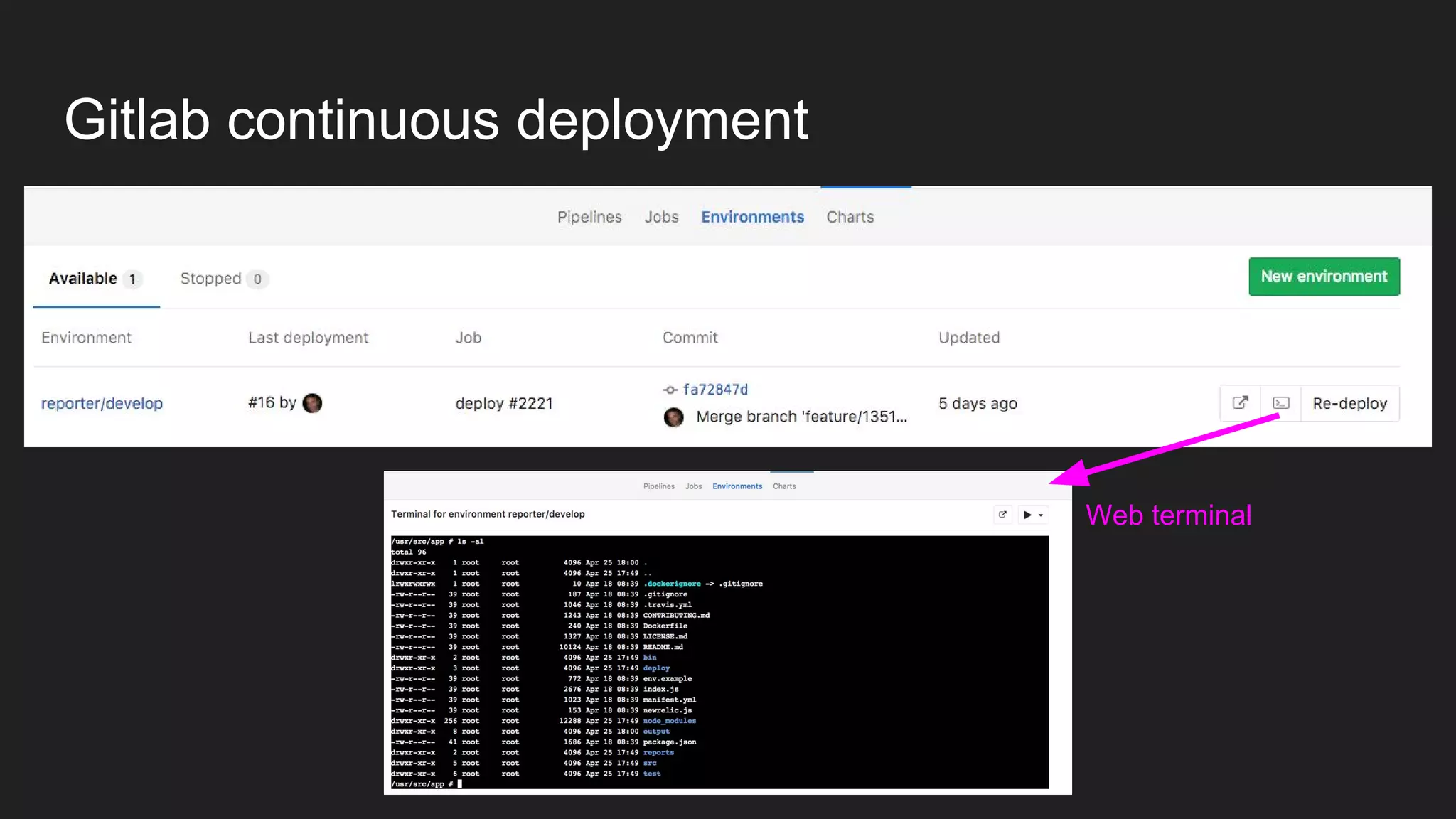Show the Available environments tab

coord(96,279)
